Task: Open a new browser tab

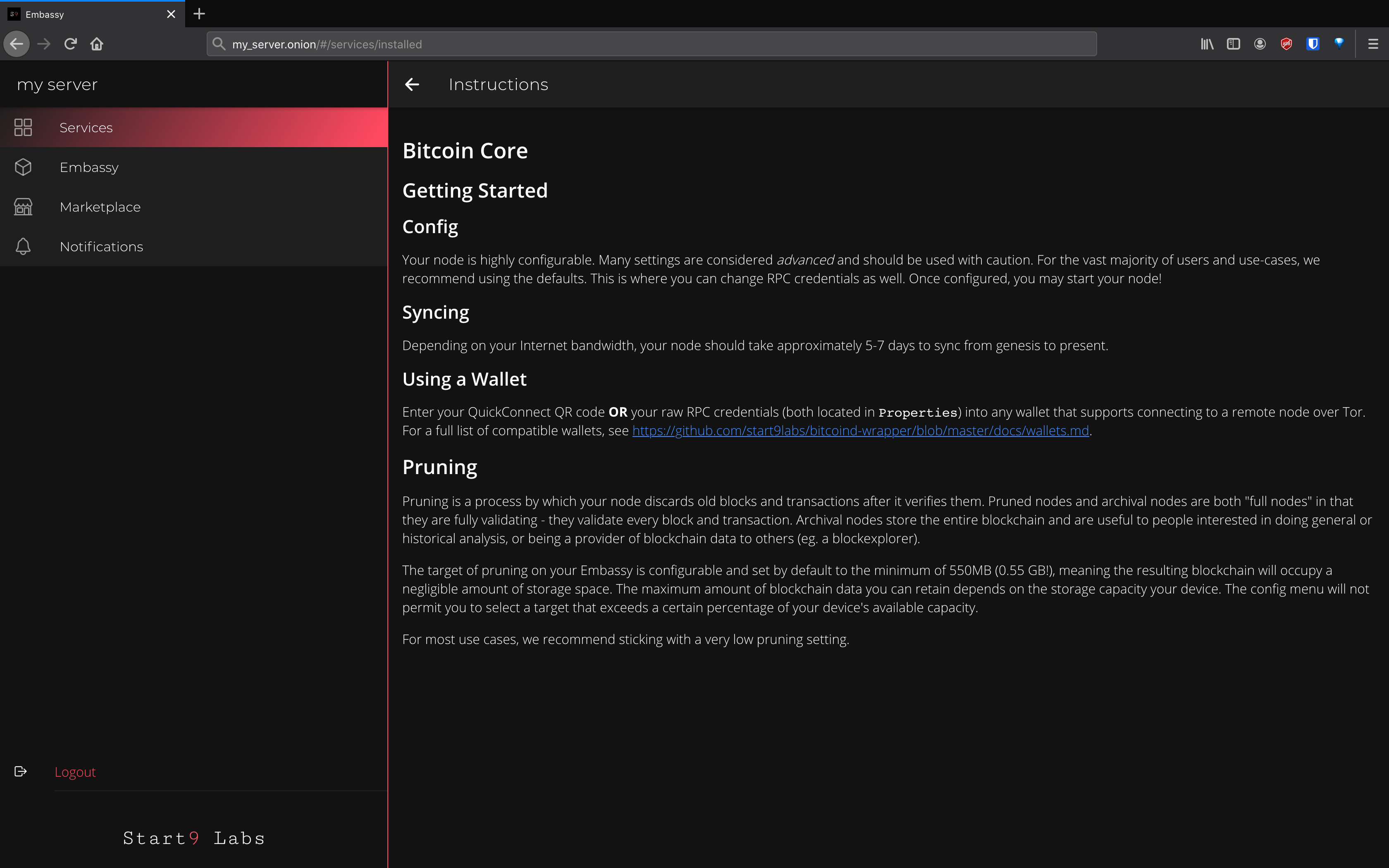Action: [x=199, y=14]
